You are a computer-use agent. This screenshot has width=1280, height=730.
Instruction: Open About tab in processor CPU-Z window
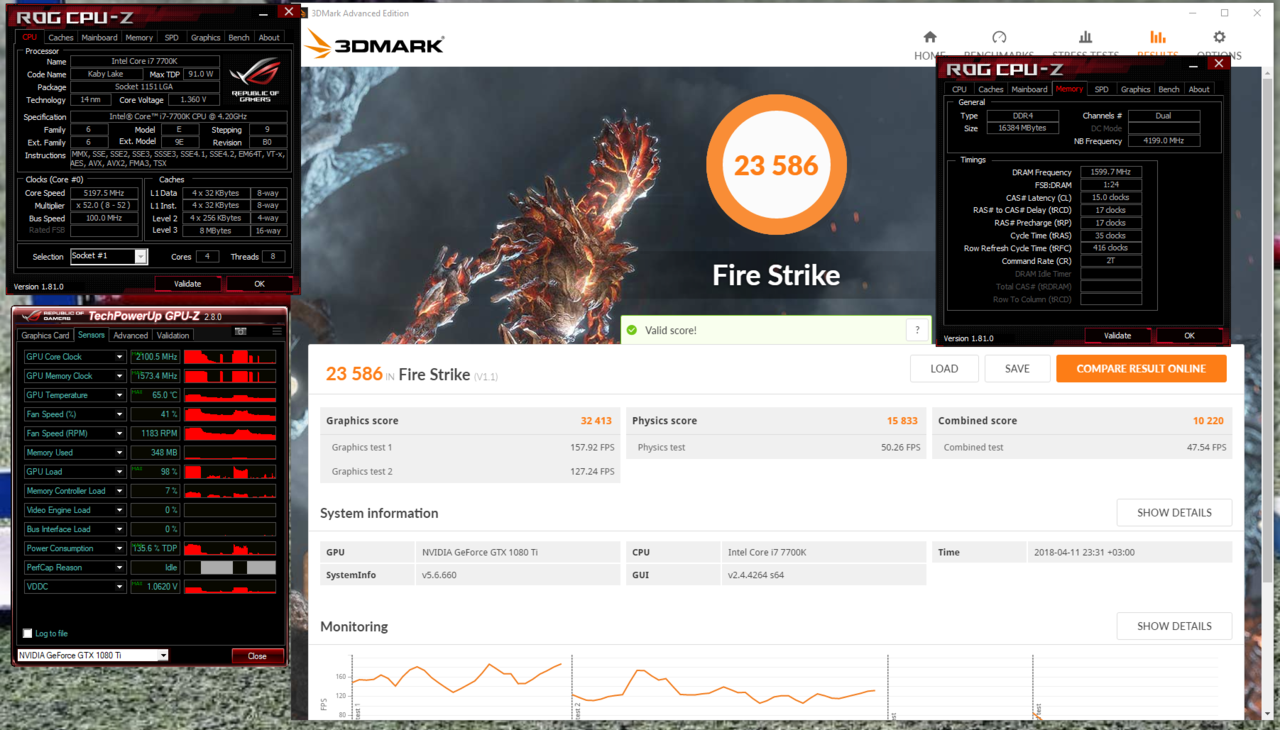click(x=269, y=37)
